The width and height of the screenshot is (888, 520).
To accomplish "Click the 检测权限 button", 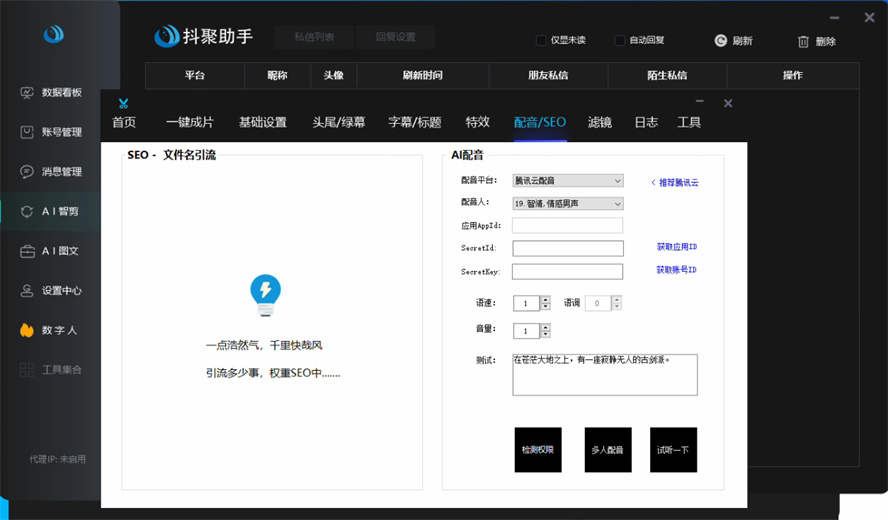I will tap(538, 450).
